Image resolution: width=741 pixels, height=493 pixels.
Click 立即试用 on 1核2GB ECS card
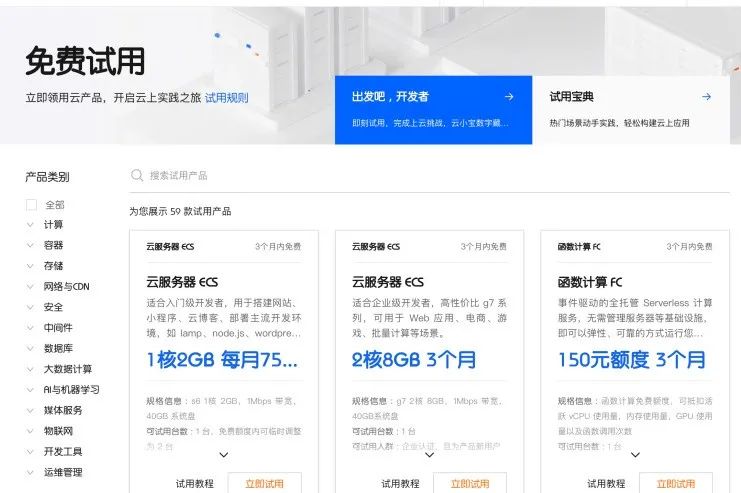pos(265,483)
